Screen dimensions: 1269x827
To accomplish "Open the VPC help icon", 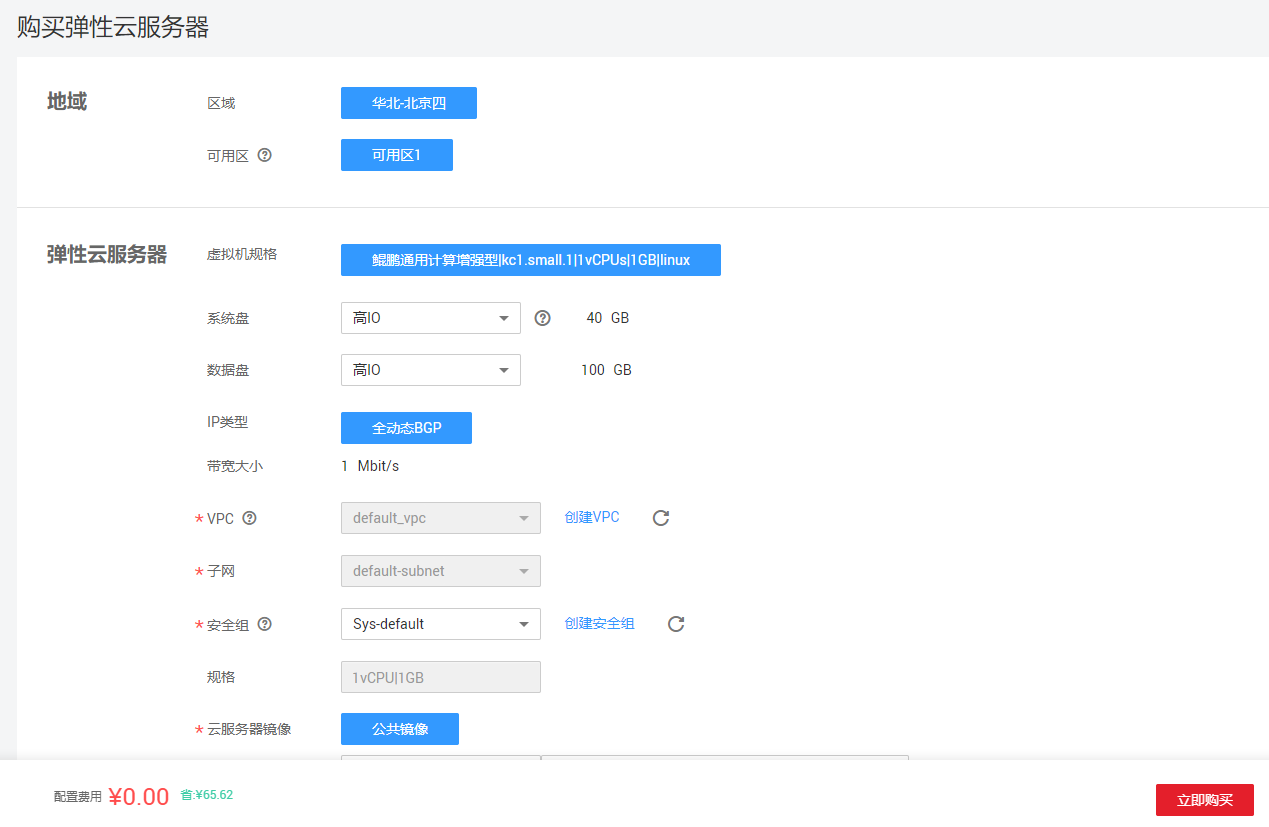I will (250, 518).
